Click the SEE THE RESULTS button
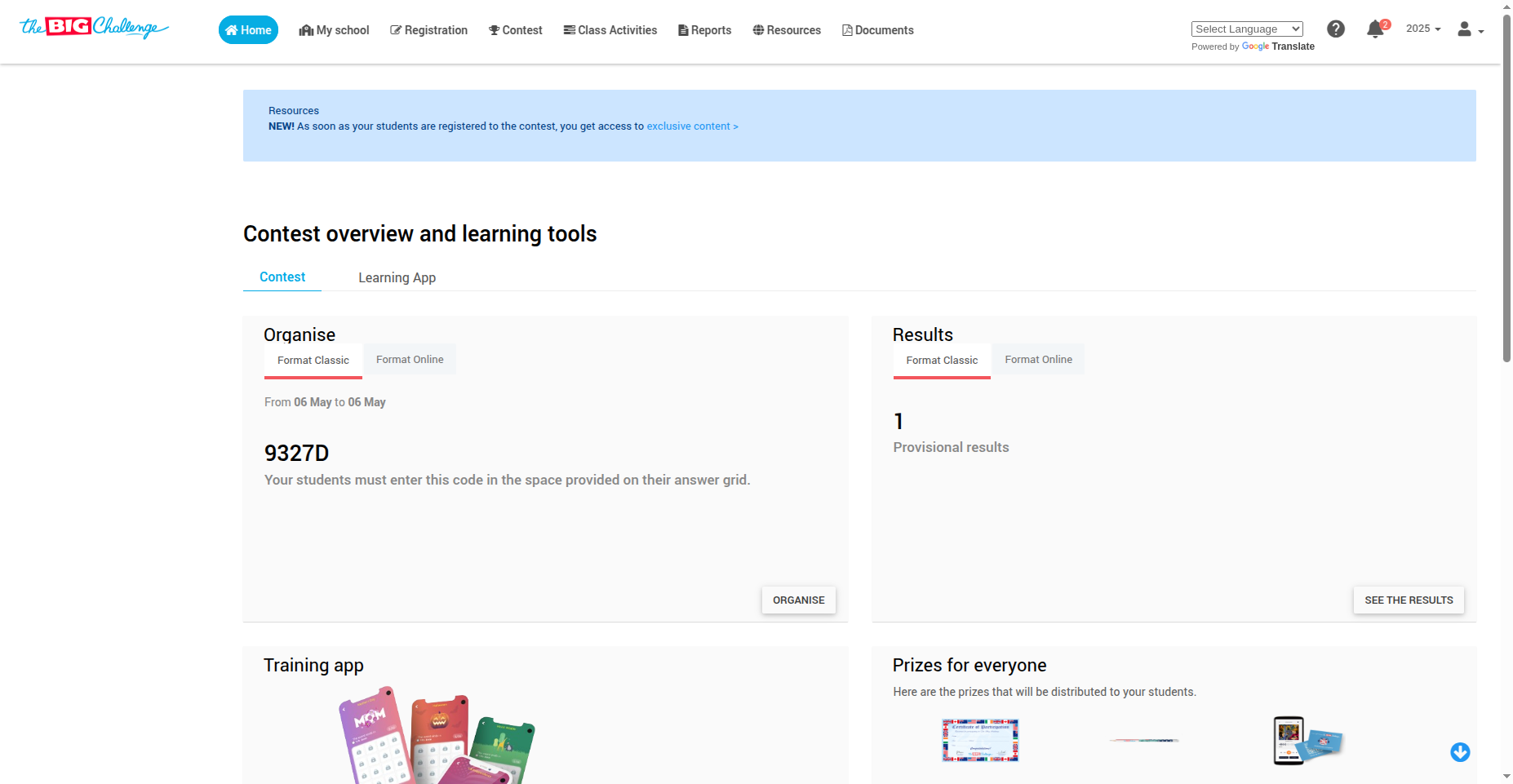This screenshot has width=1513, height=784. pos(1409,600)
